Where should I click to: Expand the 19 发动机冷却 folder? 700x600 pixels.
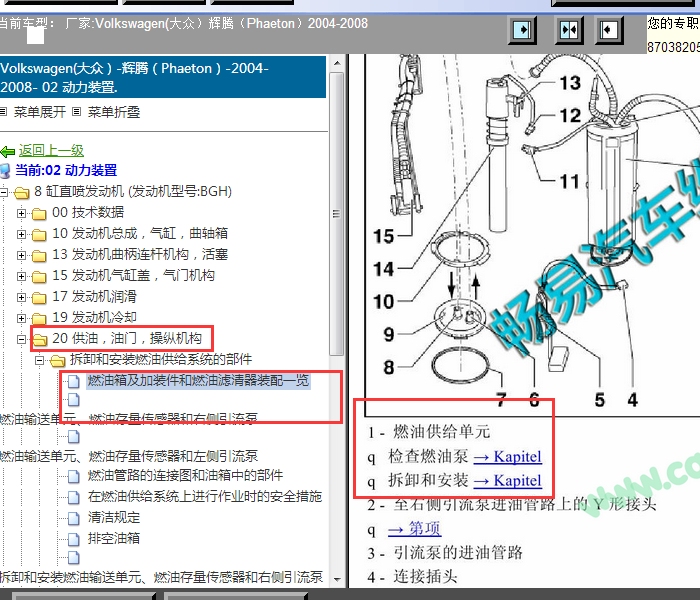click(x=21, y=318)
